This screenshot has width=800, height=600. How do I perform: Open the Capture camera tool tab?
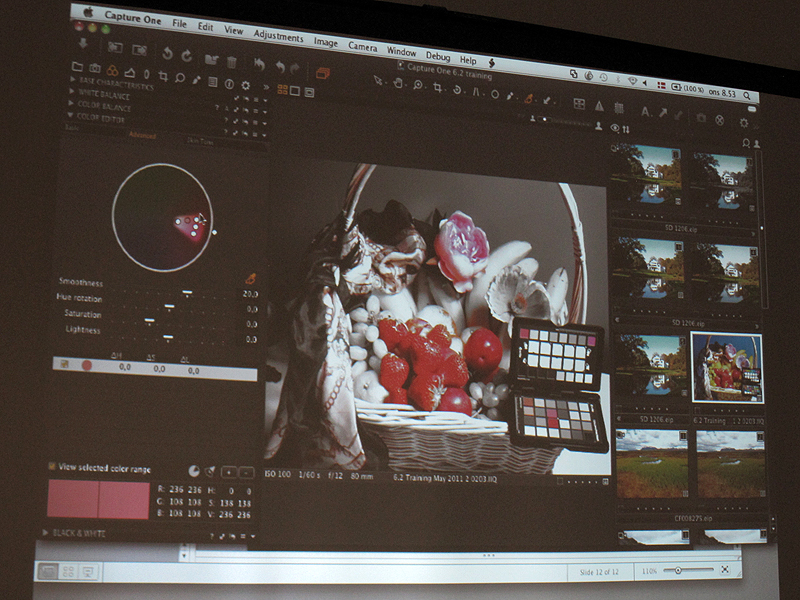pyautogui.click(x=95, y=68)
